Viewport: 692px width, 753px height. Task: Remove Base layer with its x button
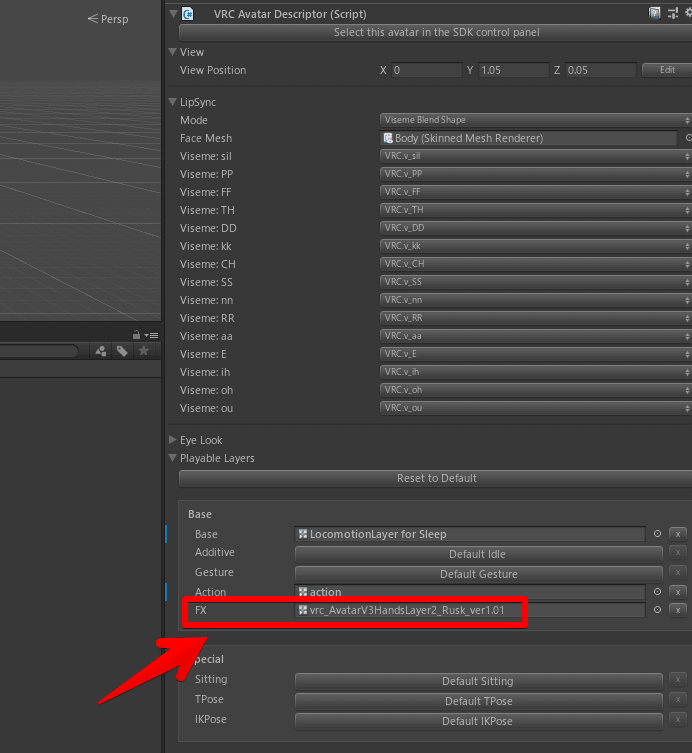pos(677,534)
